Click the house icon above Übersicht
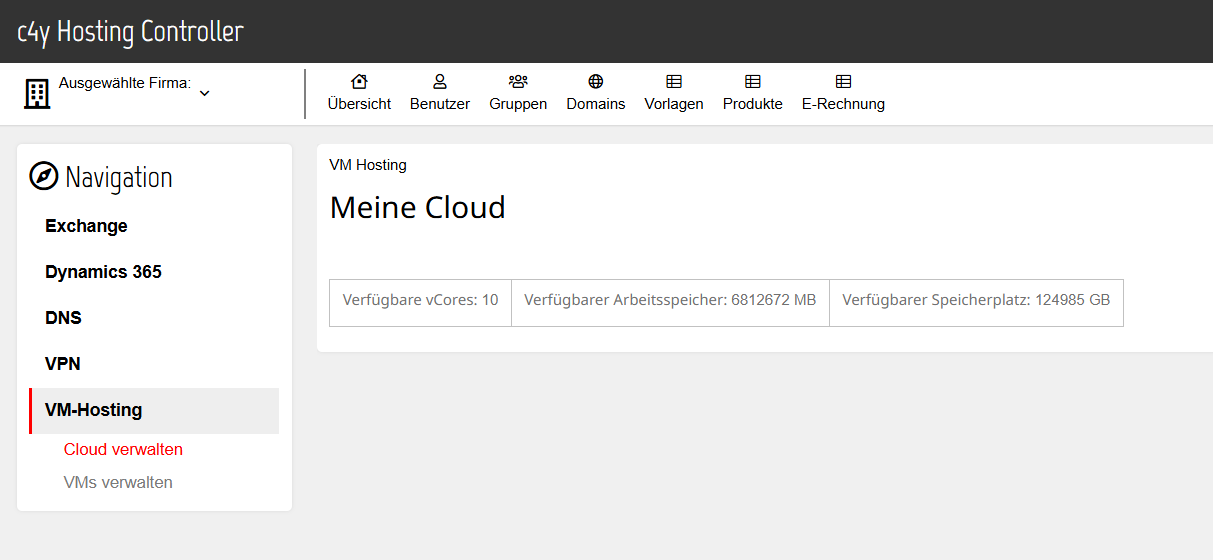The width and height of the screenshot is (1213, 560). 359,81
